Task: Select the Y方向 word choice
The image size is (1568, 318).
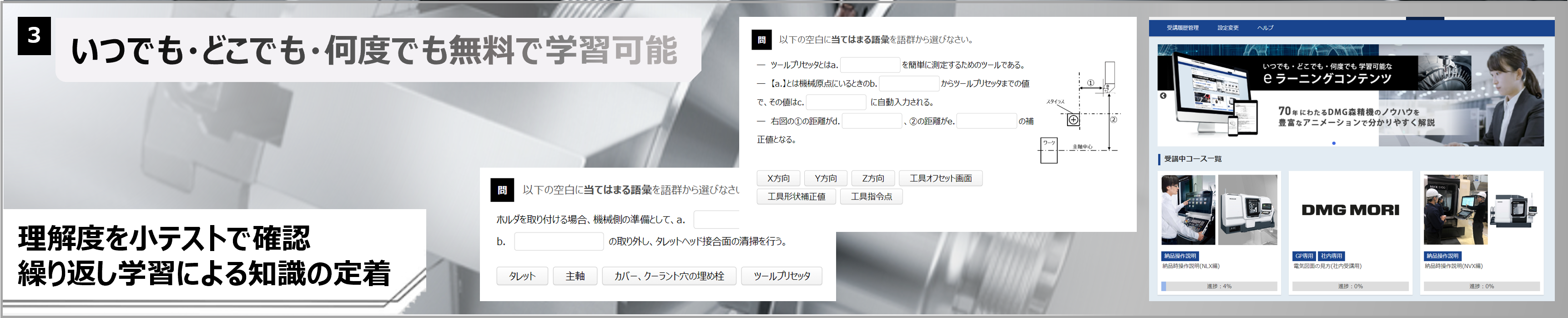Action: point(825,178)
